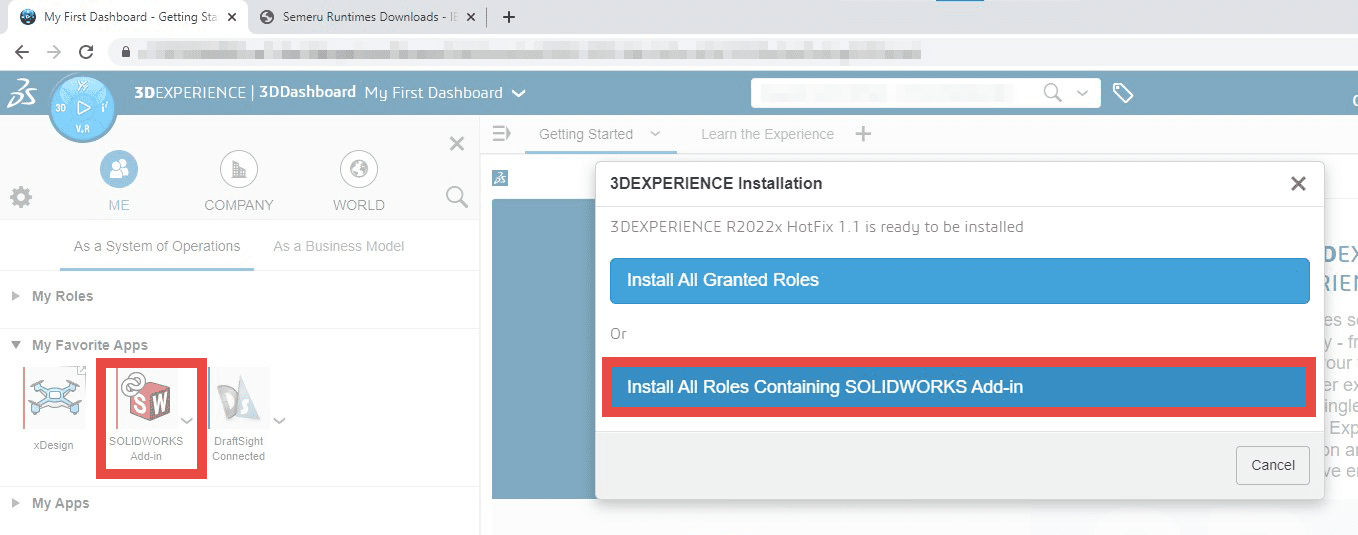Viewport: 1358px width, 535px height.
Task: Go forward in browser history
Action: pos(54,52)
